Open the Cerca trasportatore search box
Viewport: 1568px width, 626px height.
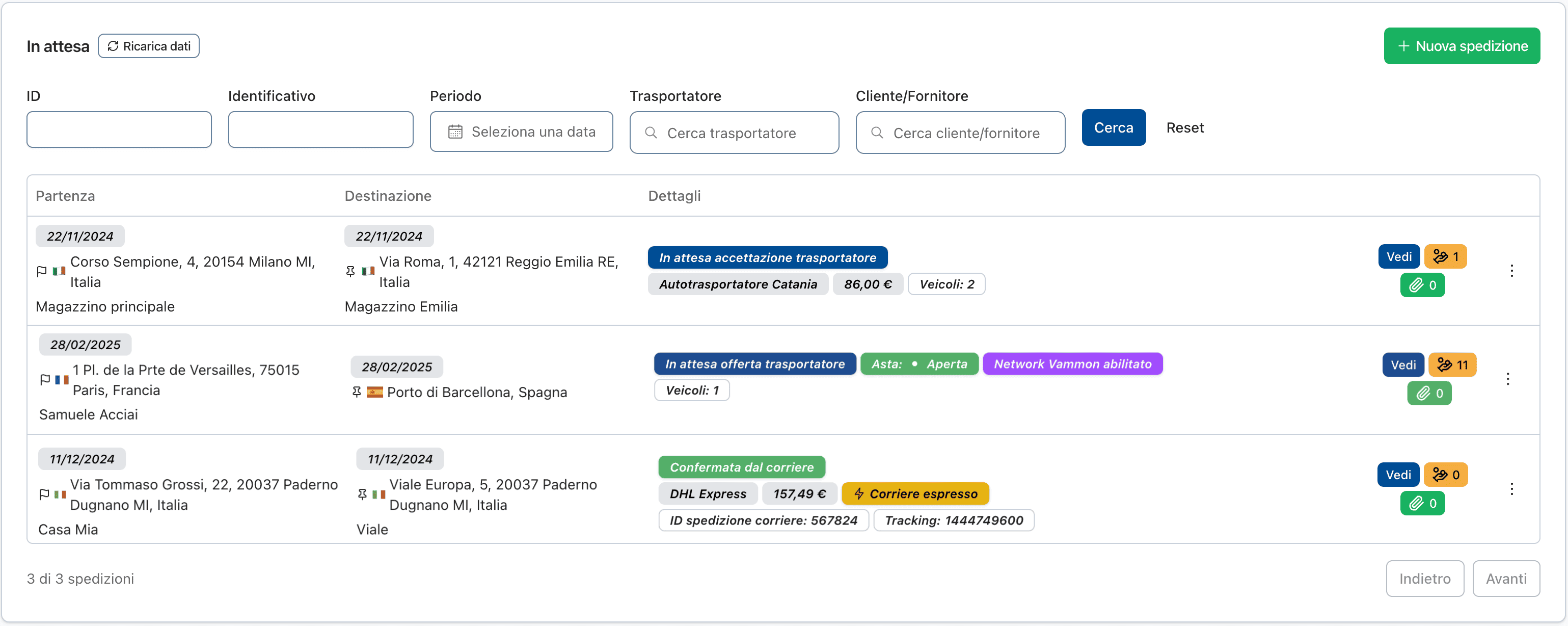pyautogui.click(x=734, y=133)
